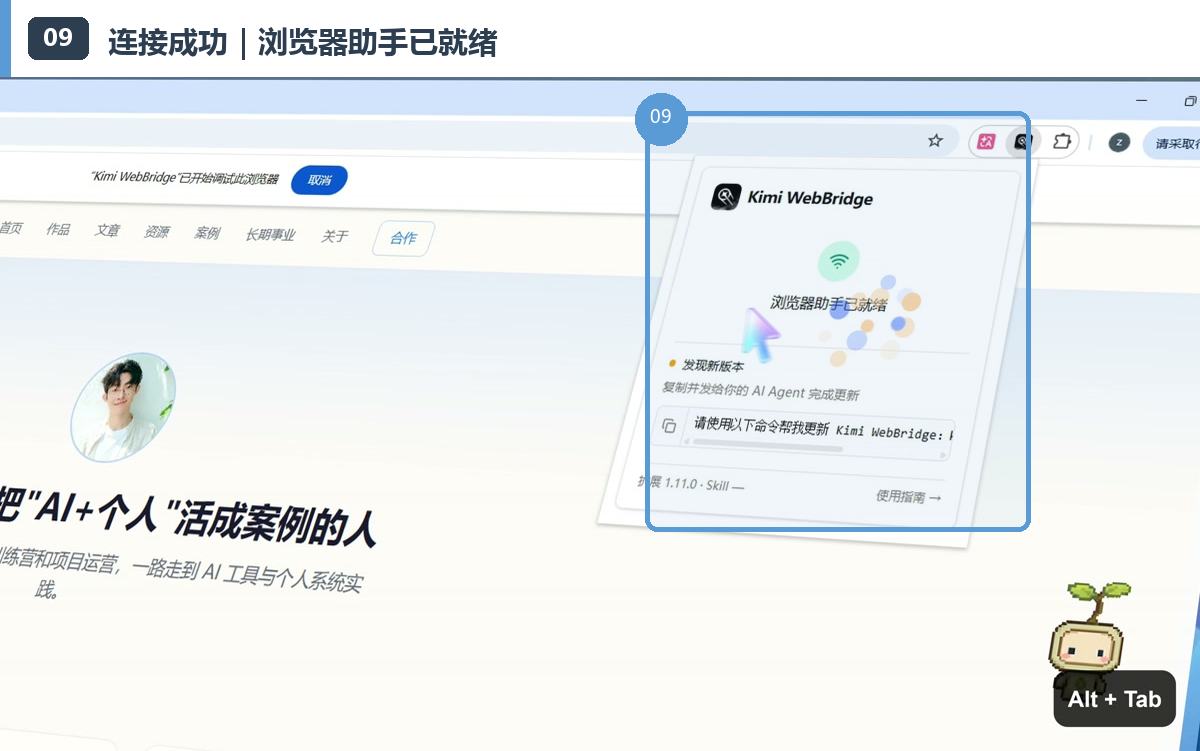Click the 取消 button in the debug bar
The image size is (1200, 751).
pyautogui.click(x=319, y=180)
